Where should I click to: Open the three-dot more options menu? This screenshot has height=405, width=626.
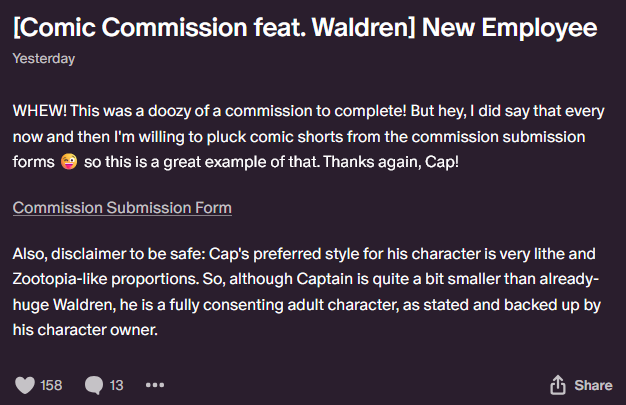click(x=155, y=385)
